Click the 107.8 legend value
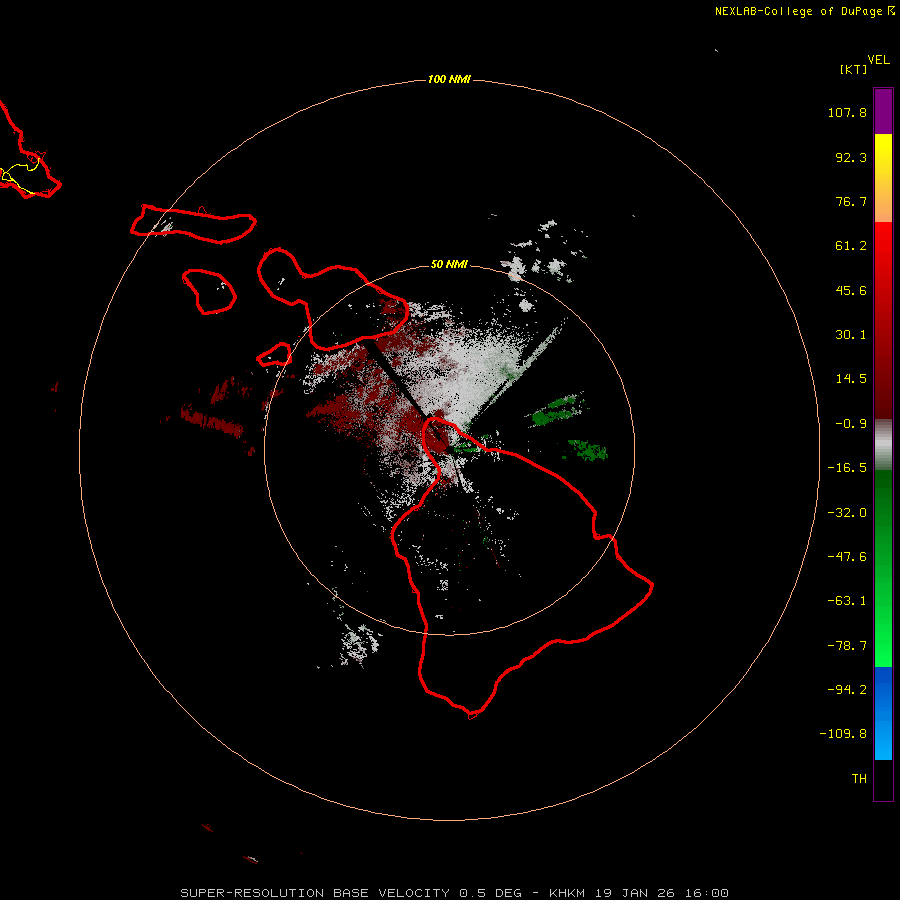The height and width of the screenshot is (900, 900). click(x=847, y=112)
